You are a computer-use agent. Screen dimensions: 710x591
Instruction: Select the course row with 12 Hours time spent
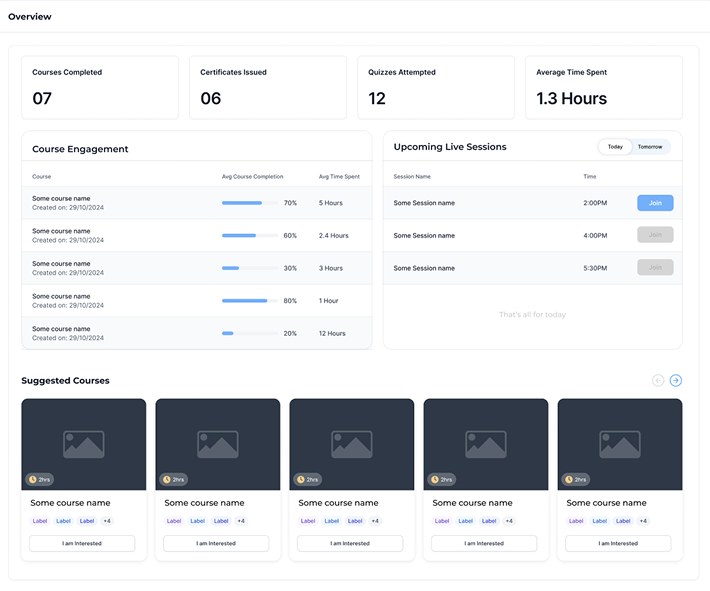(x=196, y=333)
